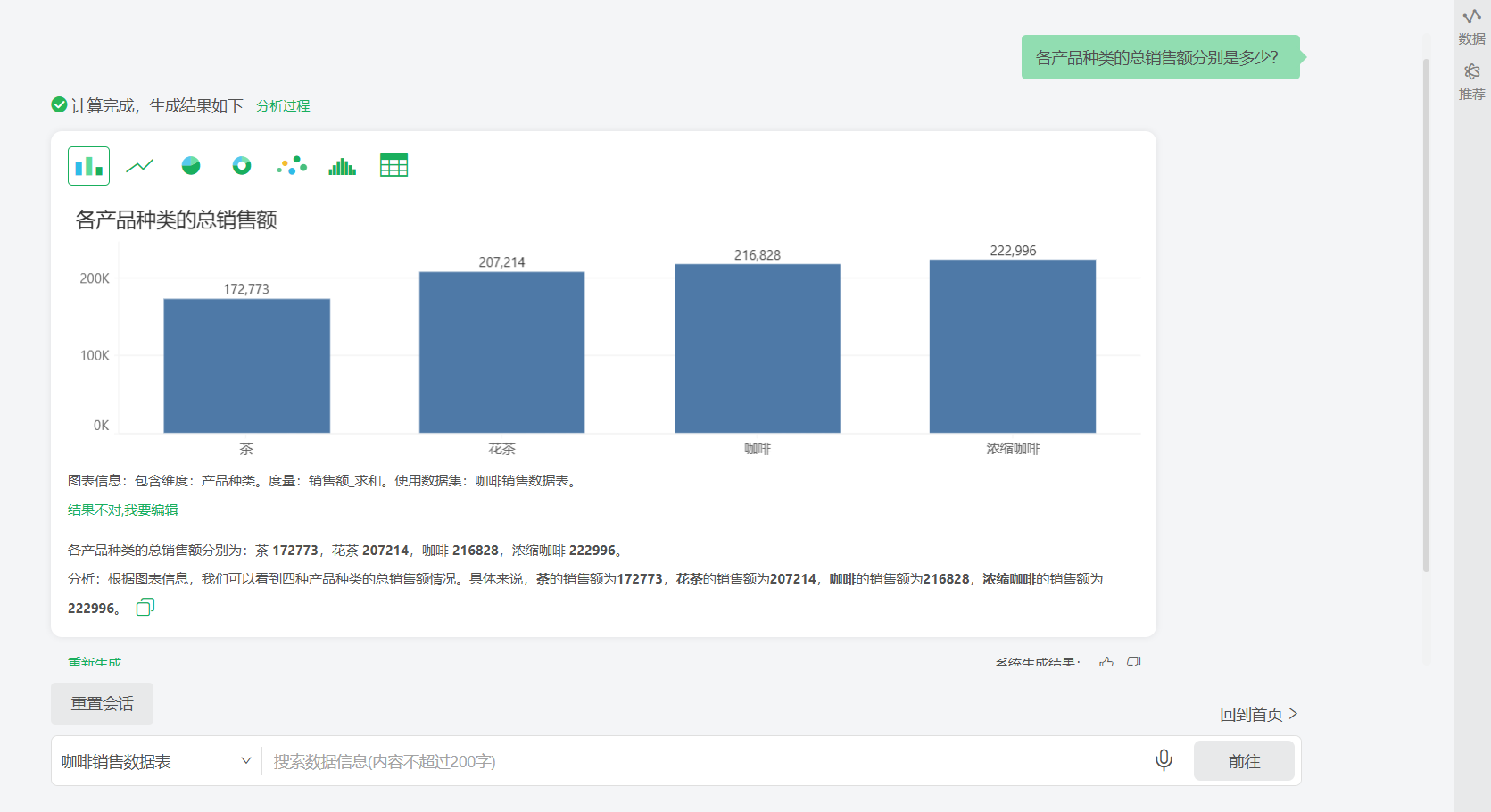This screenshot has width=1491, height=812.
Task: Click the 浓缩咖啡 bar in chart
Action: (1013, 346)
